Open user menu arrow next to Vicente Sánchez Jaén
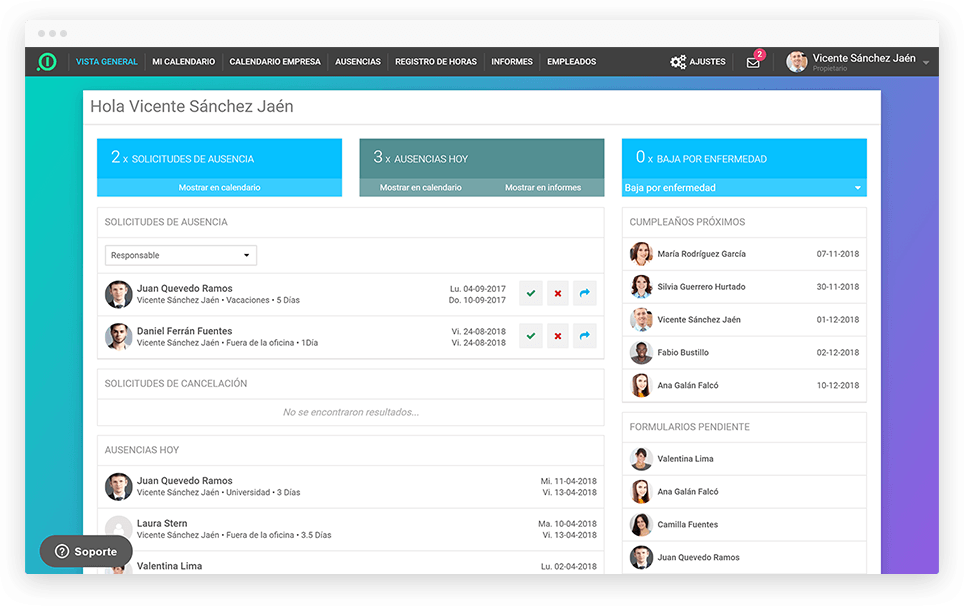This screenshot has width=964, height=606. click(x=926, y=63)
